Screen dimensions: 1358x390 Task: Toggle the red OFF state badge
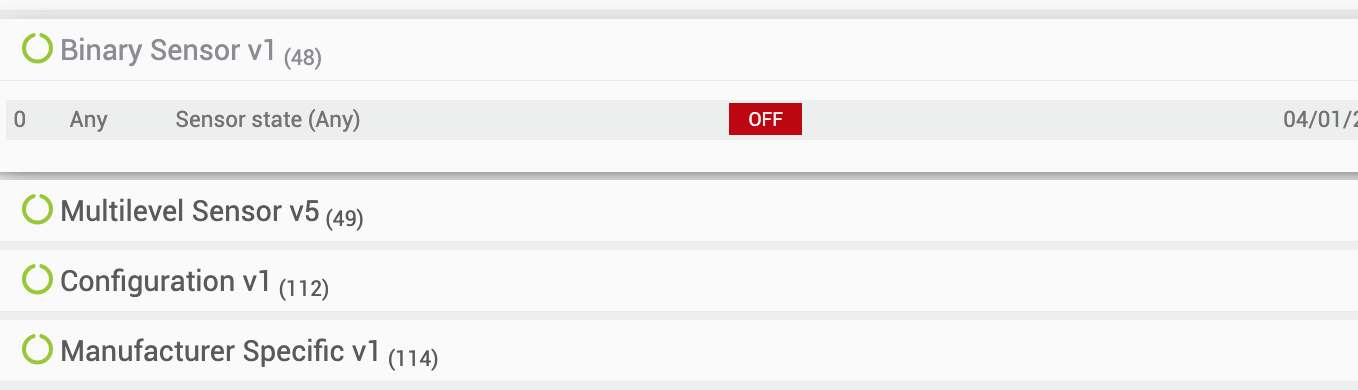click(x=765, y=120)
